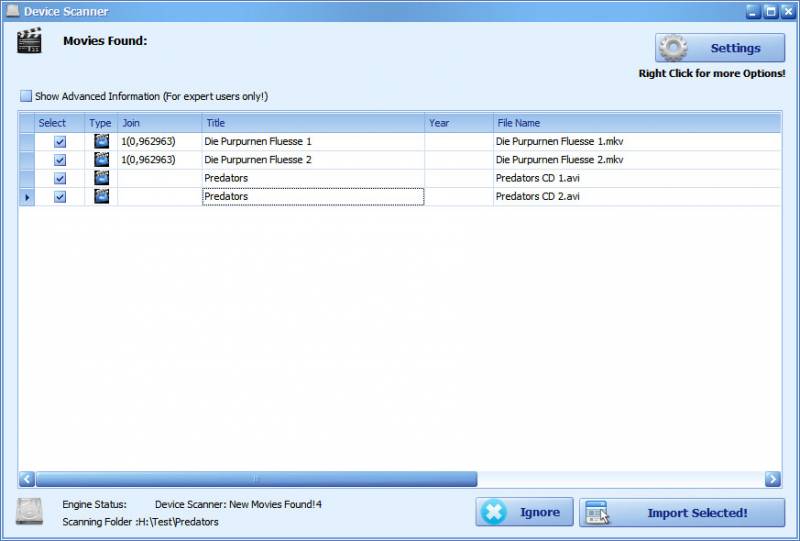The height and width of the screenshot is (541, 800).
Task: Select the row header of Predators CD 2.avi
Action: click(27, 196)
